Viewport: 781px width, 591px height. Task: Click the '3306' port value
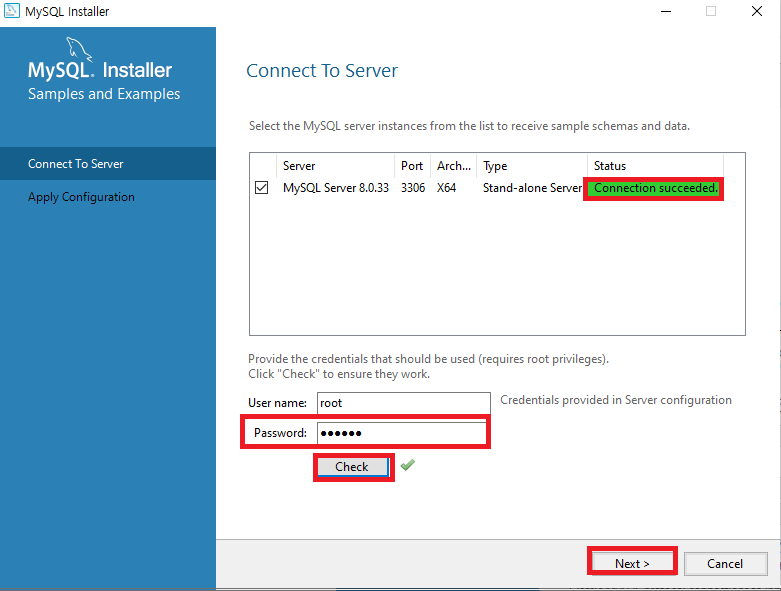(x=413, y=188)
